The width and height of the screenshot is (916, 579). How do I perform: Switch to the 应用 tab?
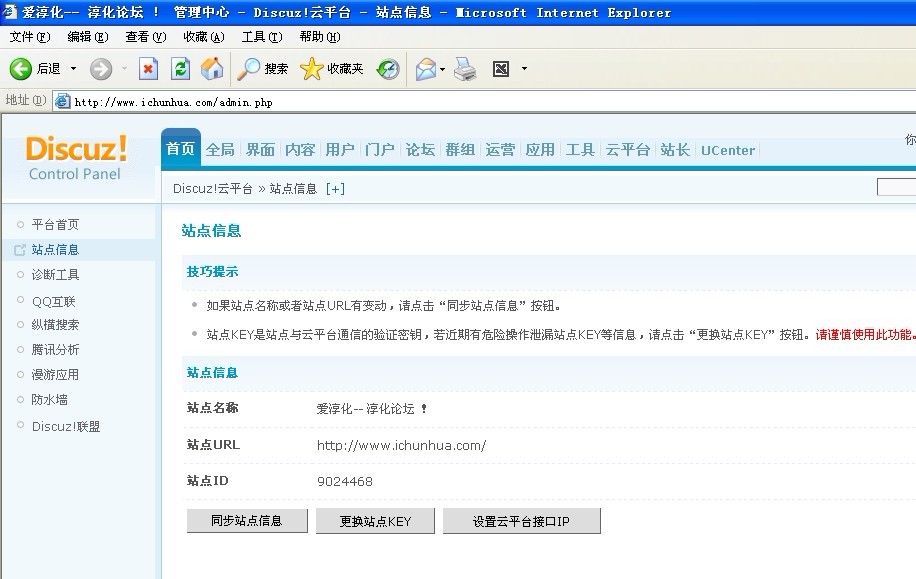[540, 150]
